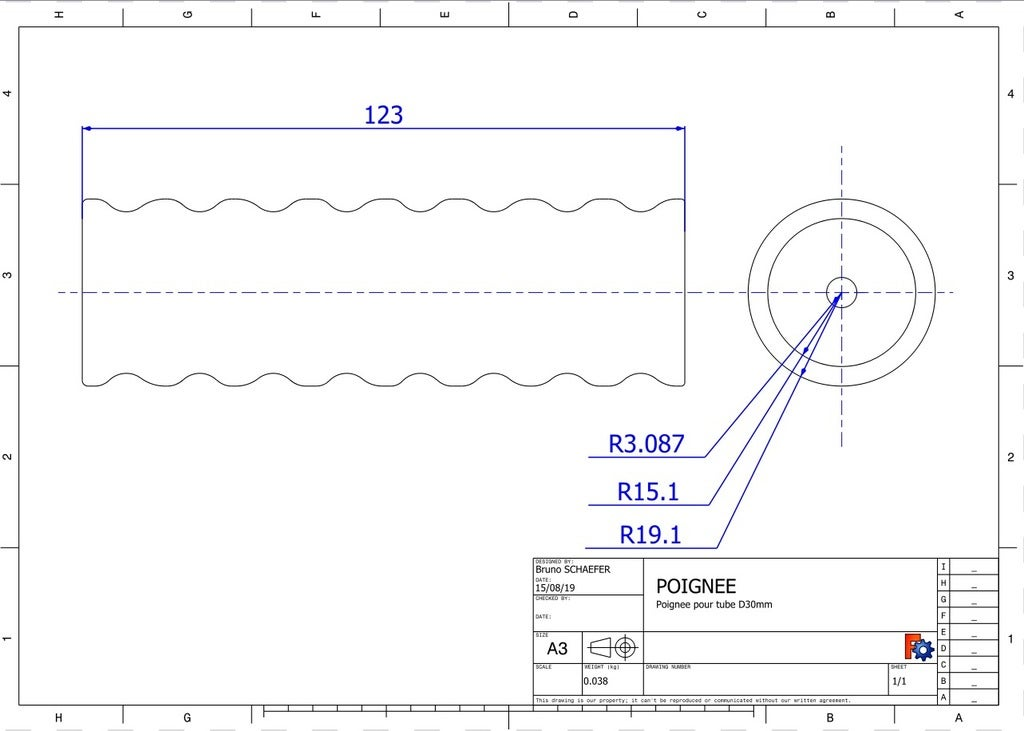1024x731 pixels.
Task: Click the date field 15/08/19
Action: click(556, 588)
